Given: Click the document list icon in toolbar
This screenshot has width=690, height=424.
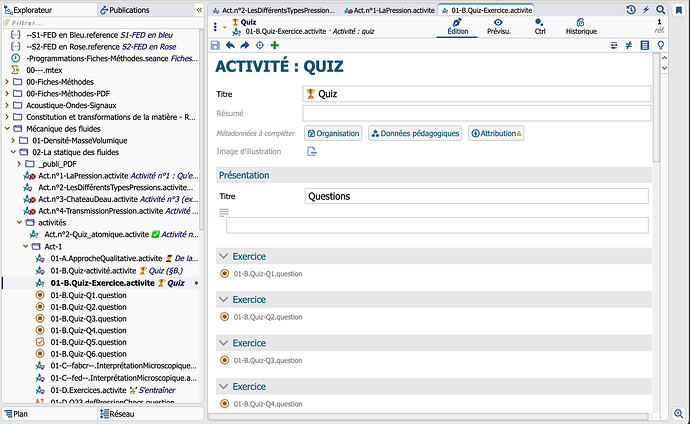Looking at the screenshot, I should pyautogui.click(x=645, y=45).
